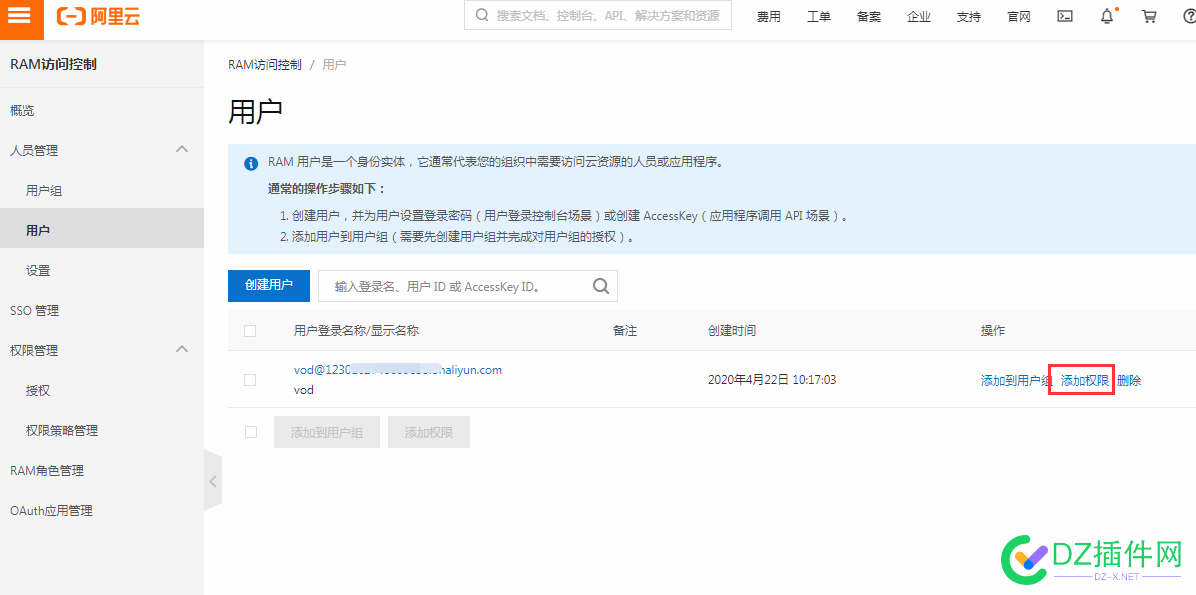Image resolution: width=1196 pixels, height=595 pixels.
Task: Click the top search bar magnifier icon
Action: (482, 15)
